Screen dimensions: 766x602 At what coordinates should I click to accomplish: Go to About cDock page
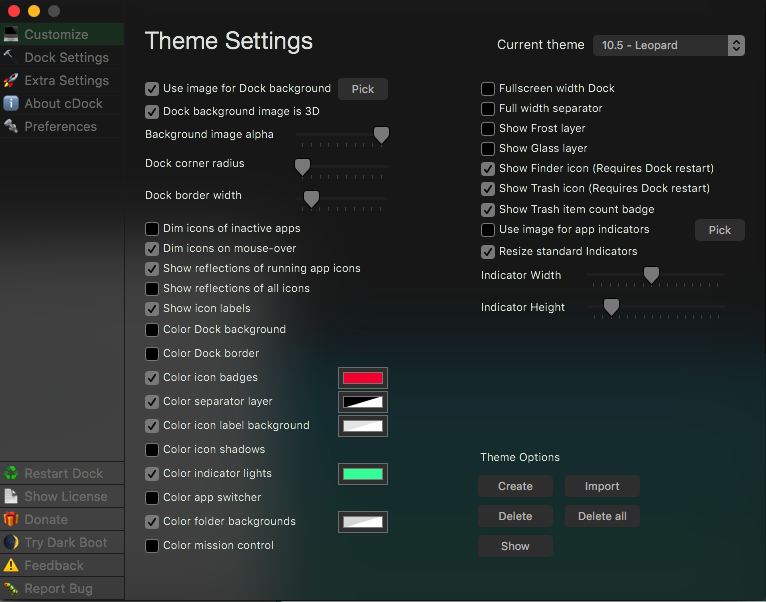[62, 103]
